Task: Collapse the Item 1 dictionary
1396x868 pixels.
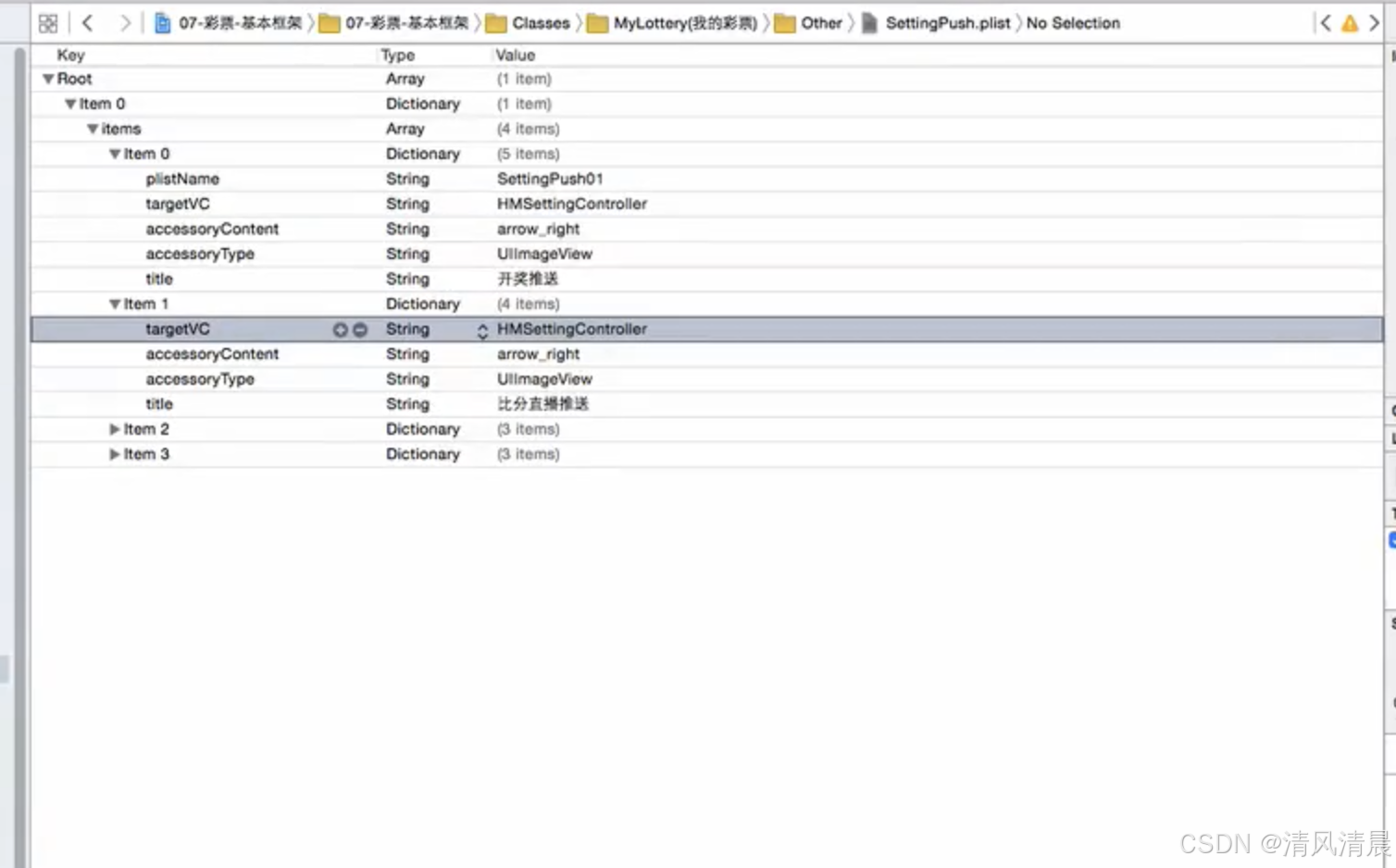Action: [115, 304]
